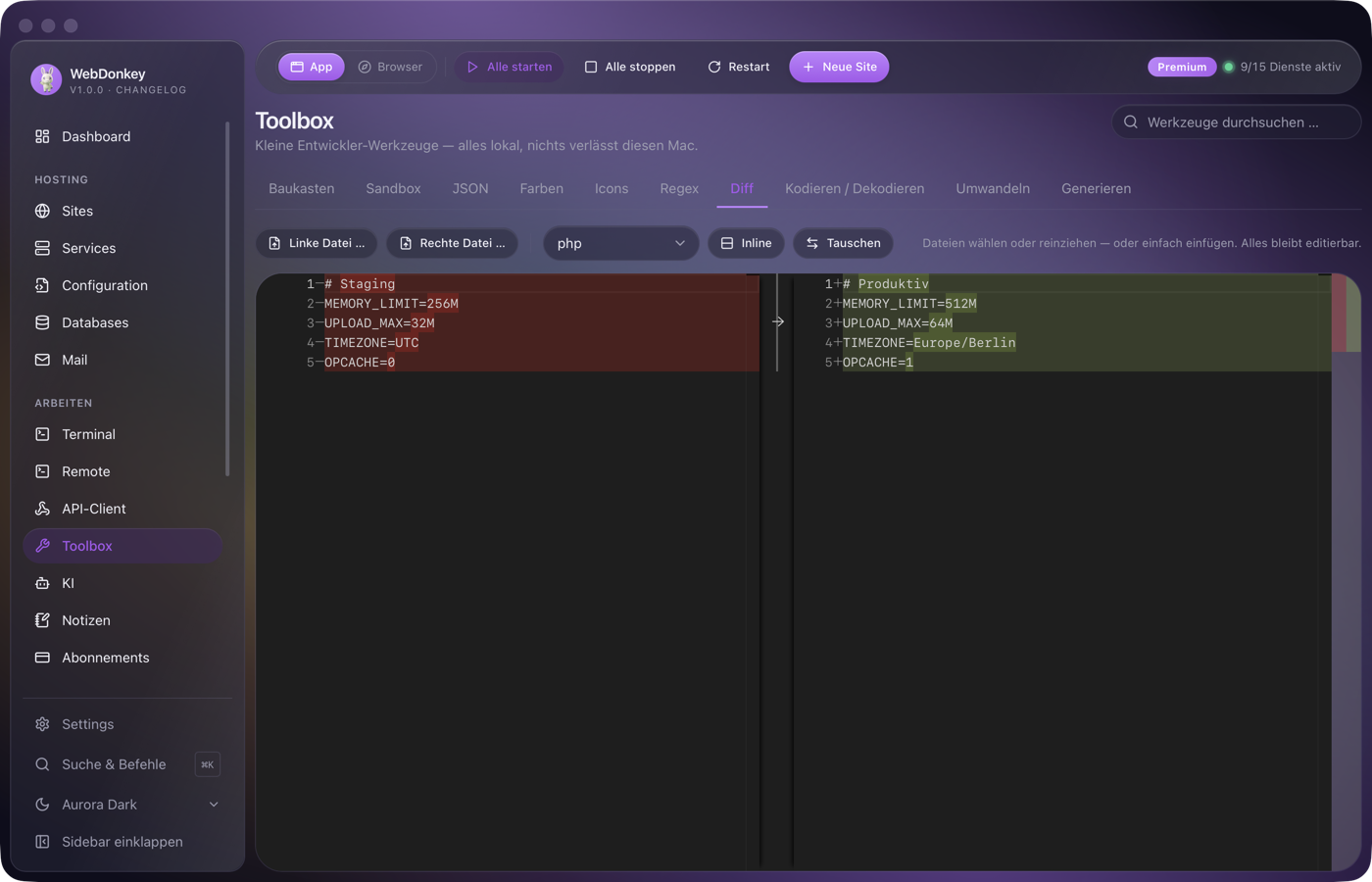Screen dimensions: 1372x882
Task: Open the Remote section
Action: [123, 471]
